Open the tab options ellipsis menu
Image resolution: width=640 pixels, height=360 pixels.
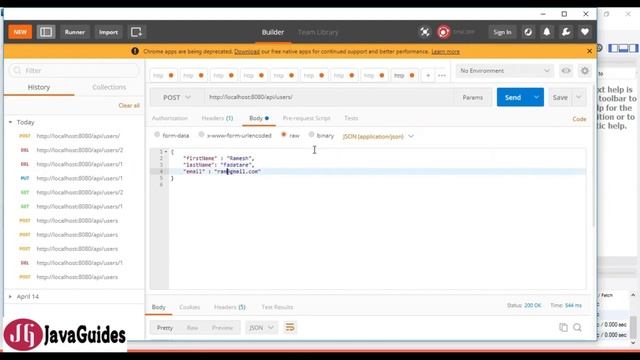[442, 76]
